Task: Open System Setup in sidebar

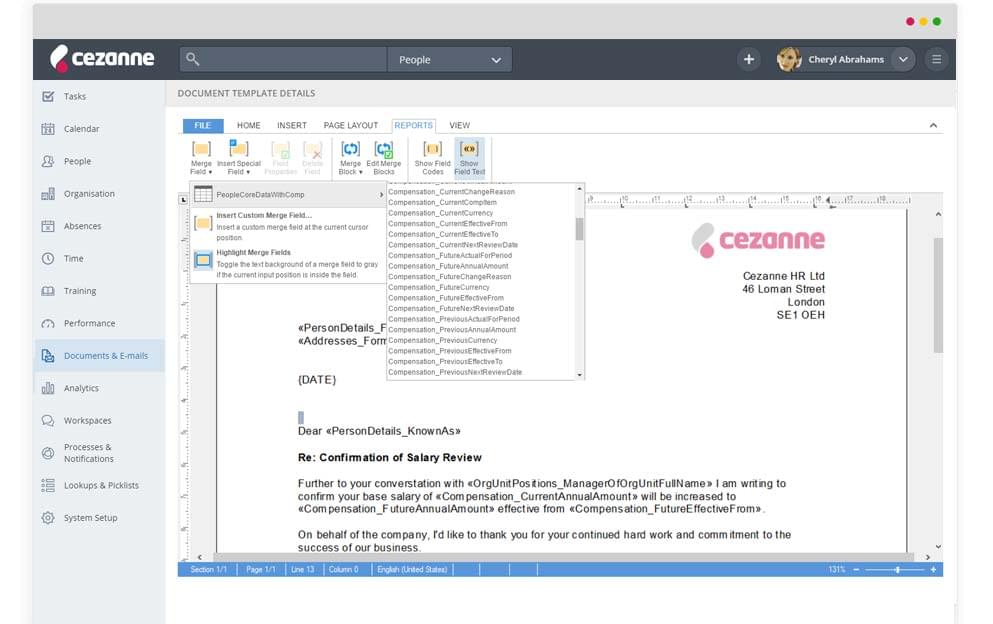Action: [90, 518]
